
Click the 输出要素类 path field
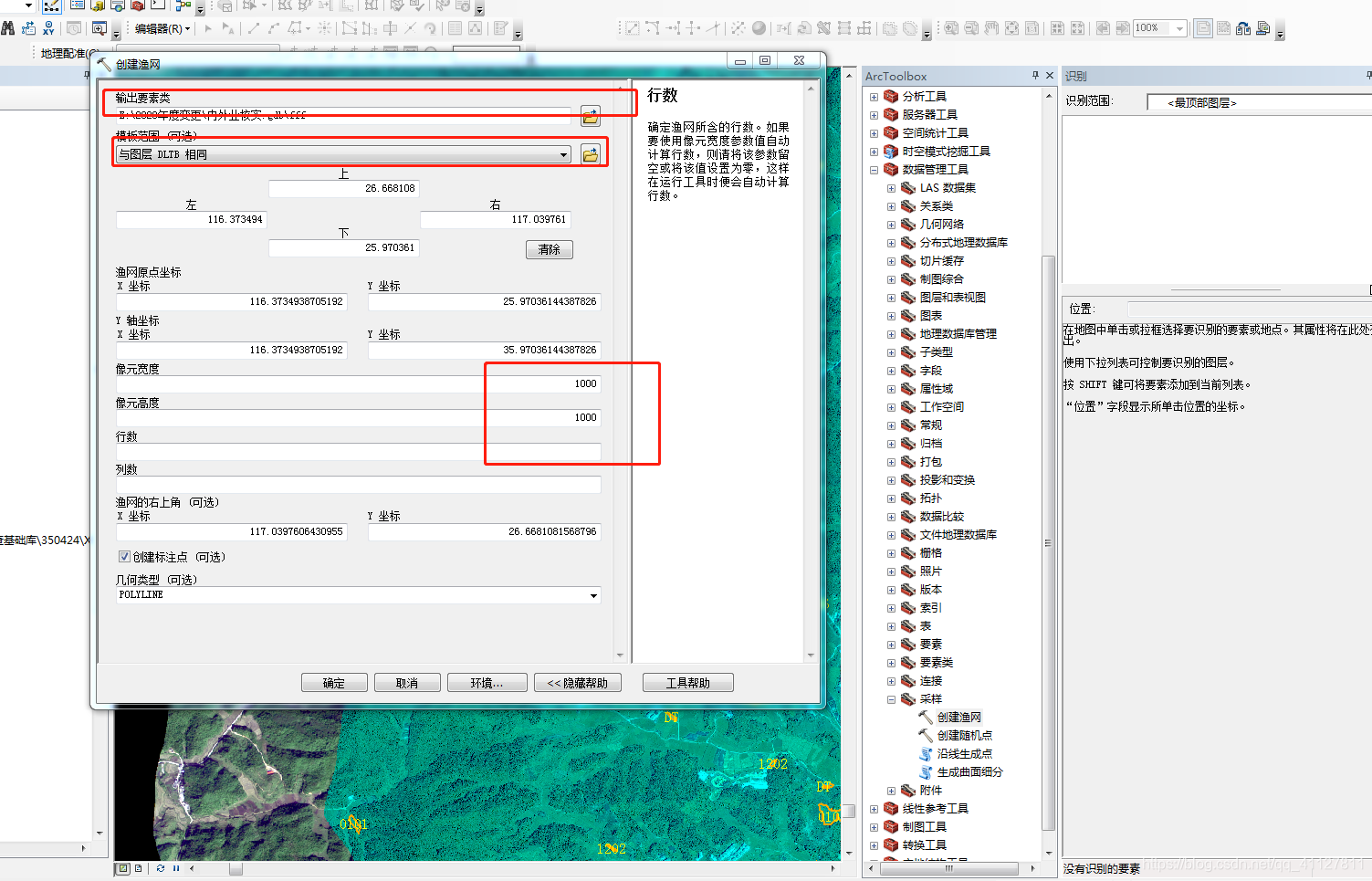point(343,116)
